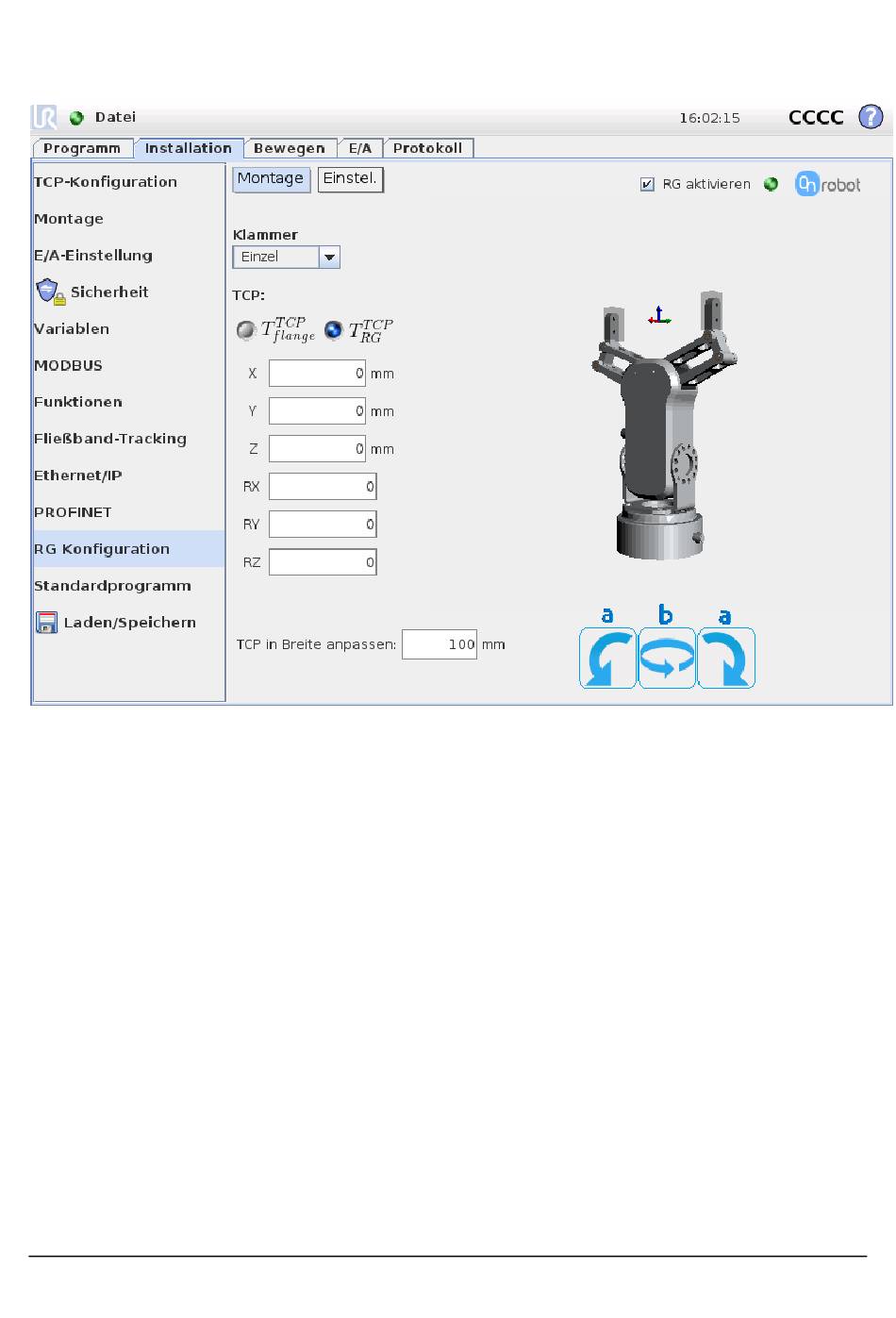Click the TCP in Breite anpassen field
The width and height of the screenshot is (896, 1318).
coord(440,644)
